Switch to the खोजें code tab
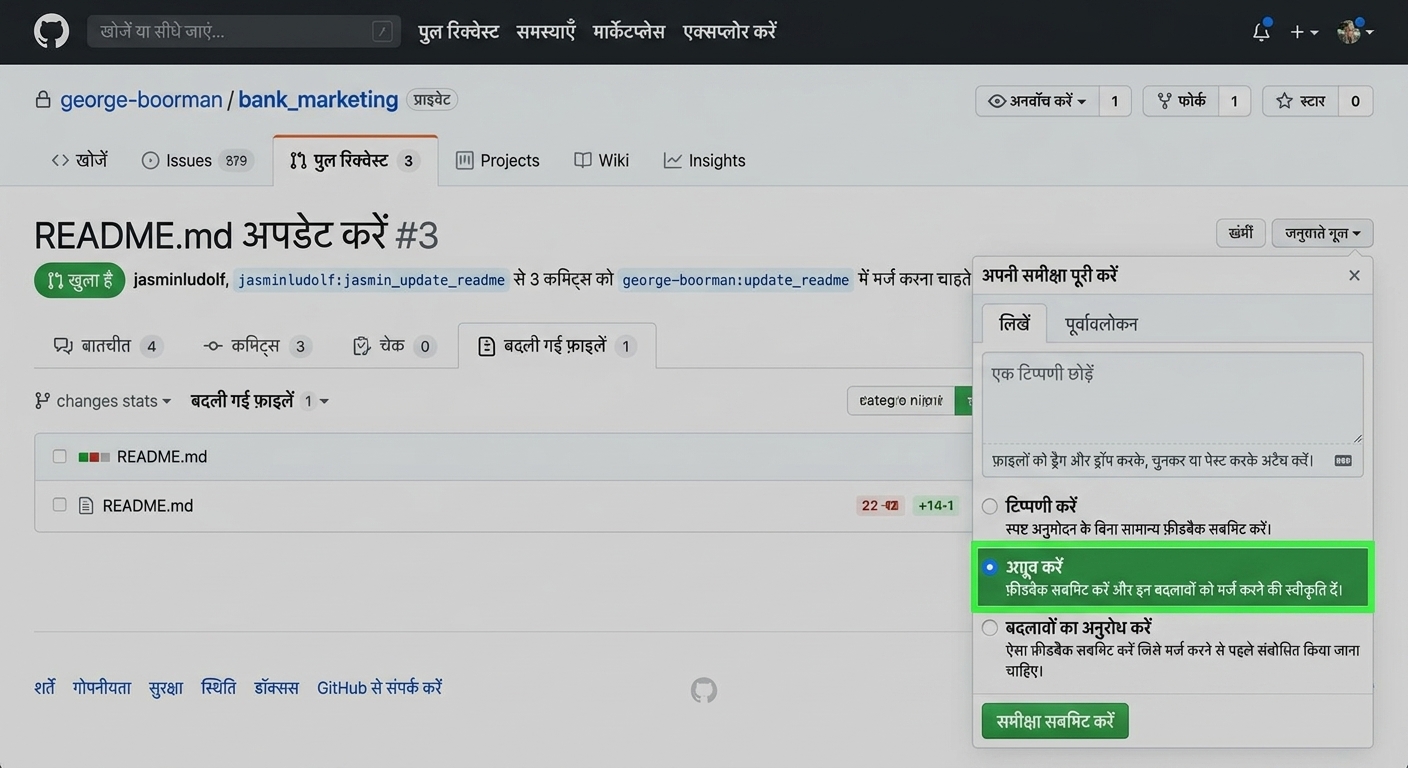 pyautogui.click(x=80, y=160)
